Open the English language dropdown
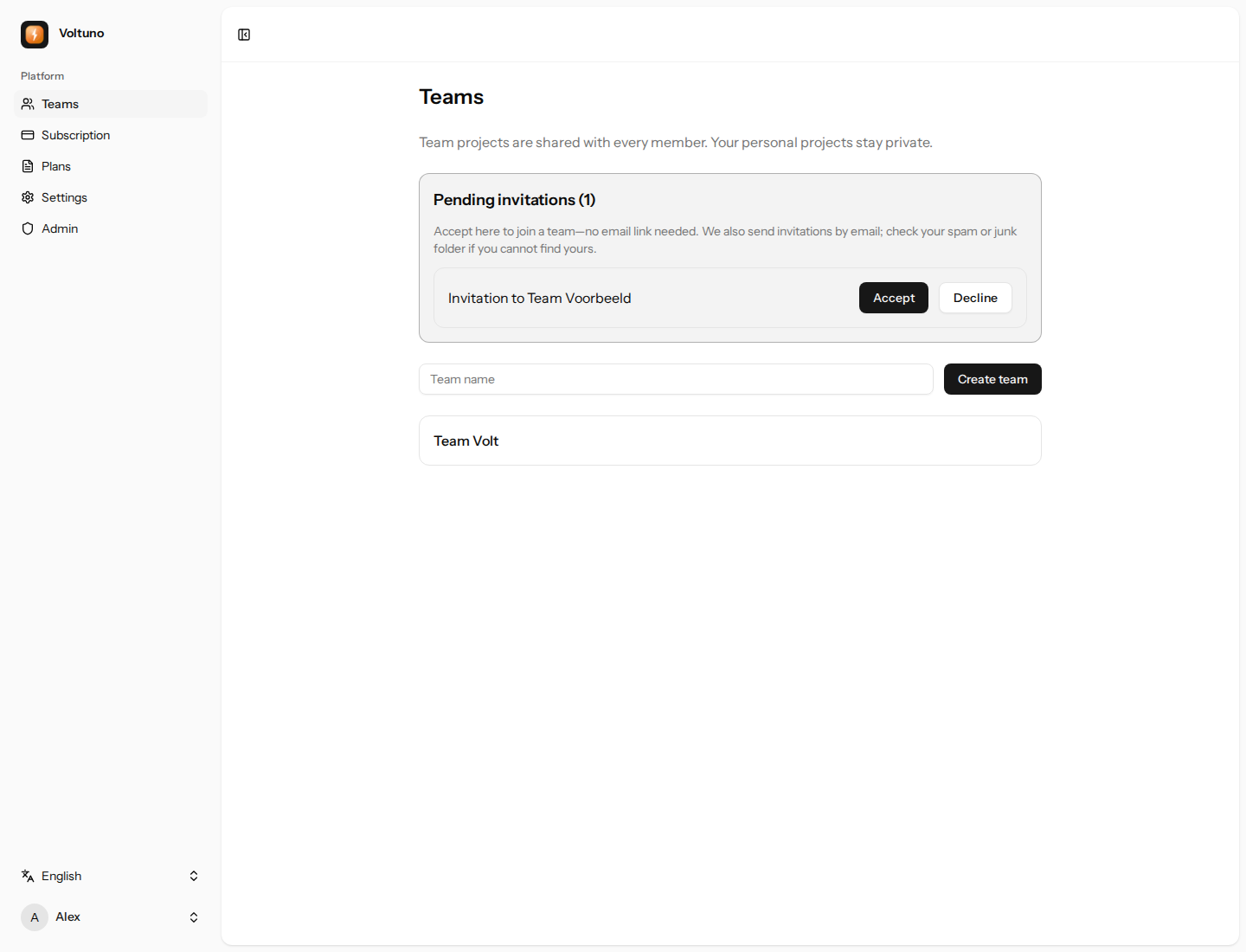This screenshot has width=1246, height=952. click(x=111, y=876)
